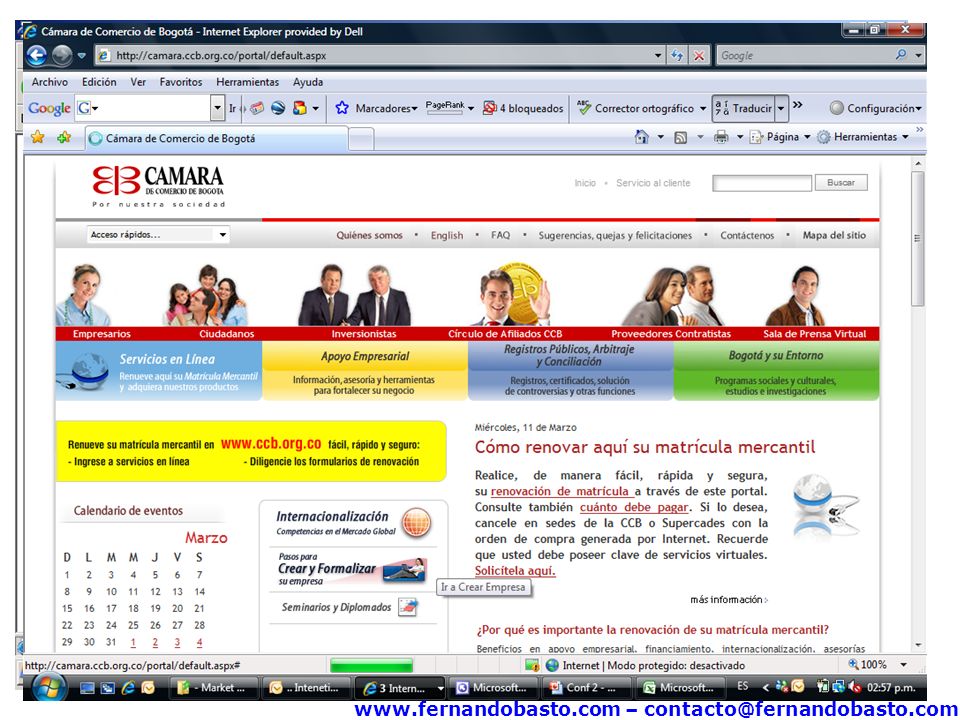The width and height of the screenshot is (960, 720).
Task: Open the search provider dropdown arrow
Action: click(918, 55)
